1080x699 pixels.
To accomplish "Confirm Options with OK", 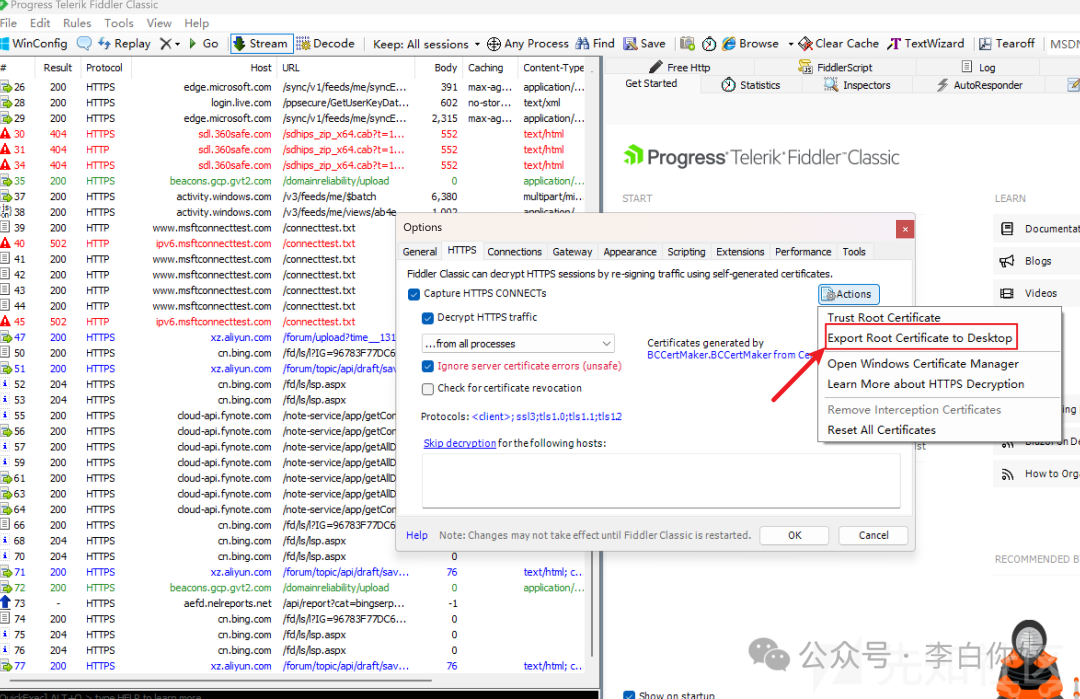I will click(794, 535).
